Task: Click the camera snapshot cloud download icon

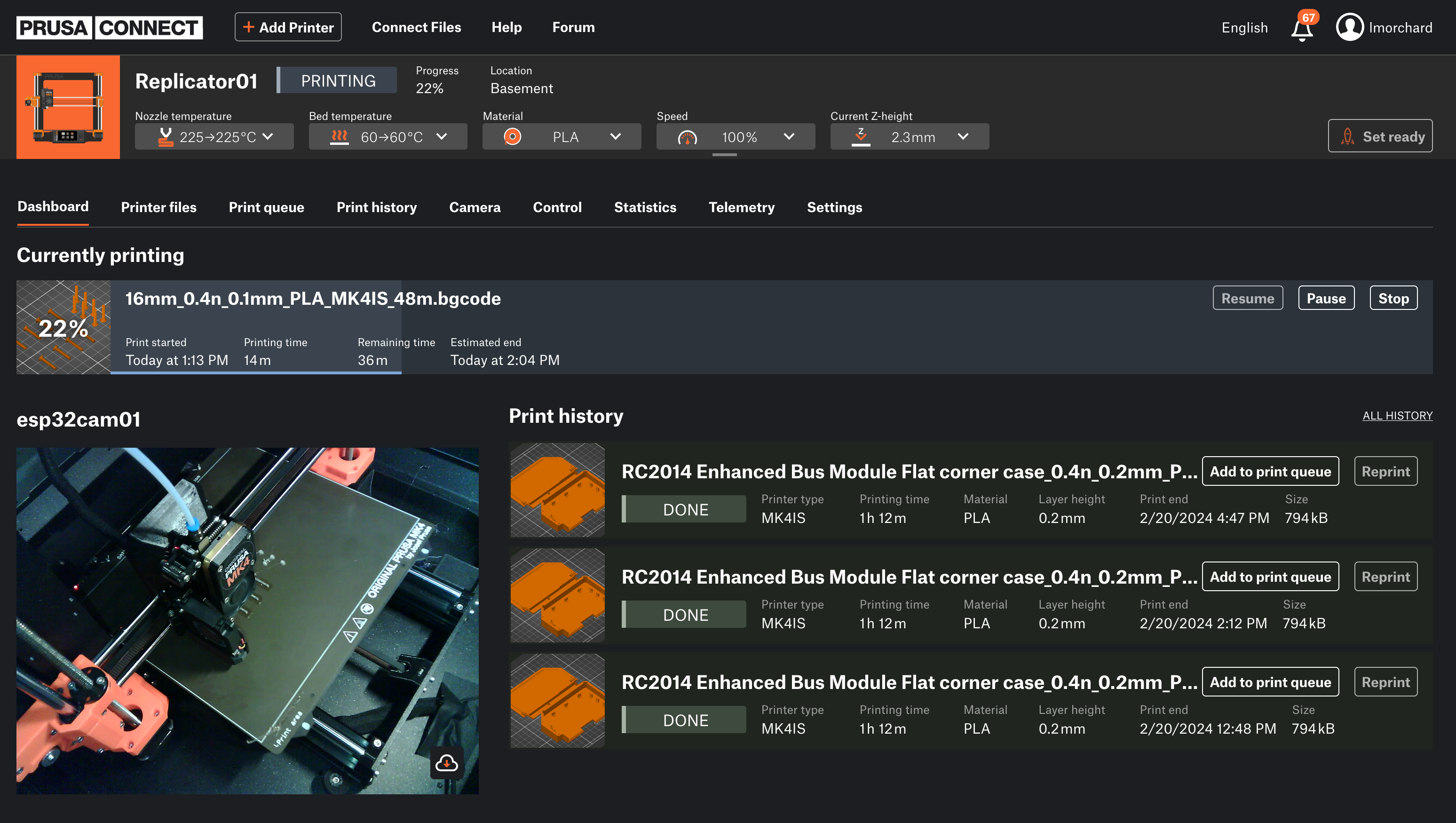Action: 446,763
